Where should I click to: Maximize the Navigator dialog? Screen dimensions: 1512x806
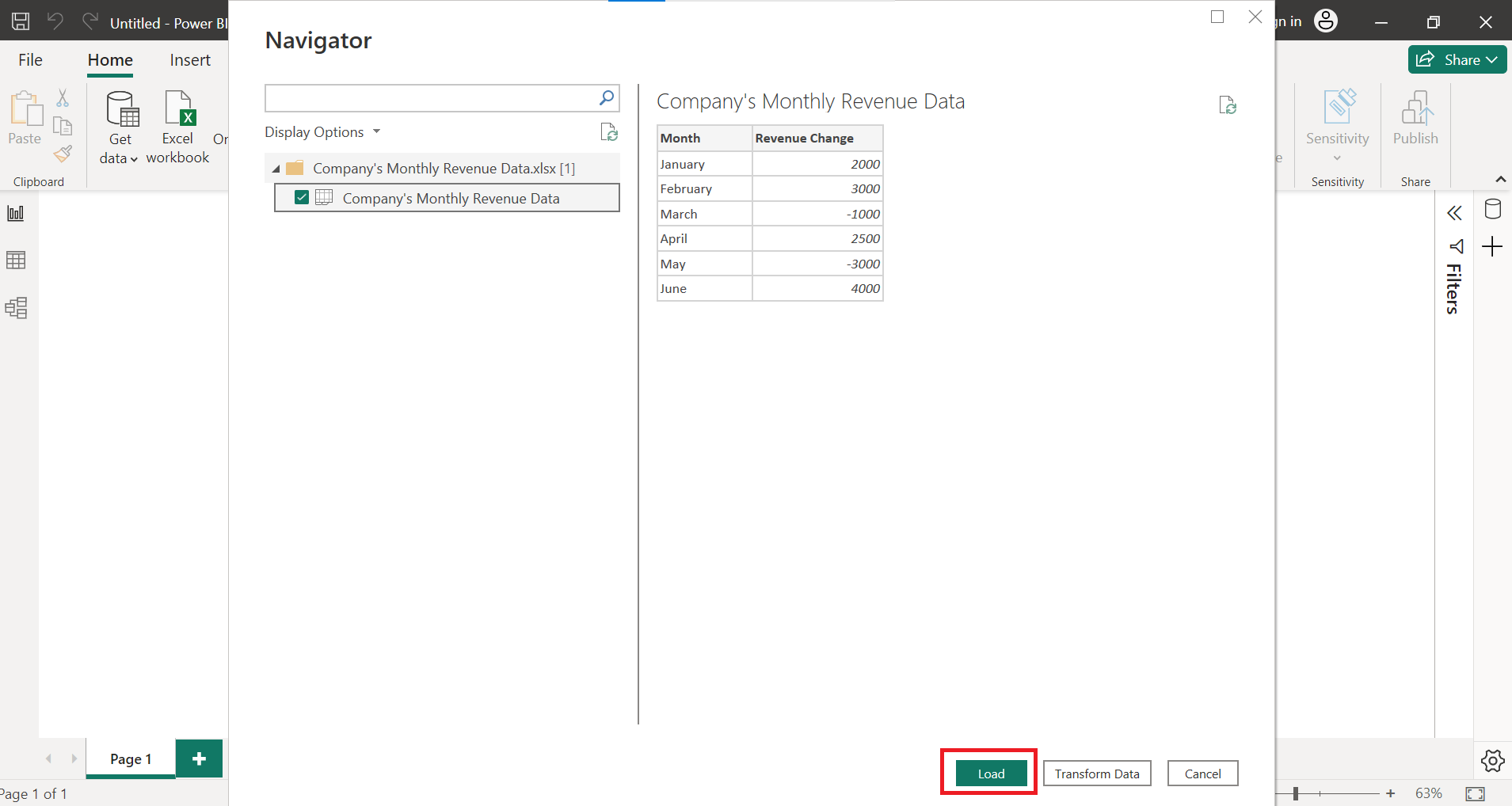[x=1217, y=17]
